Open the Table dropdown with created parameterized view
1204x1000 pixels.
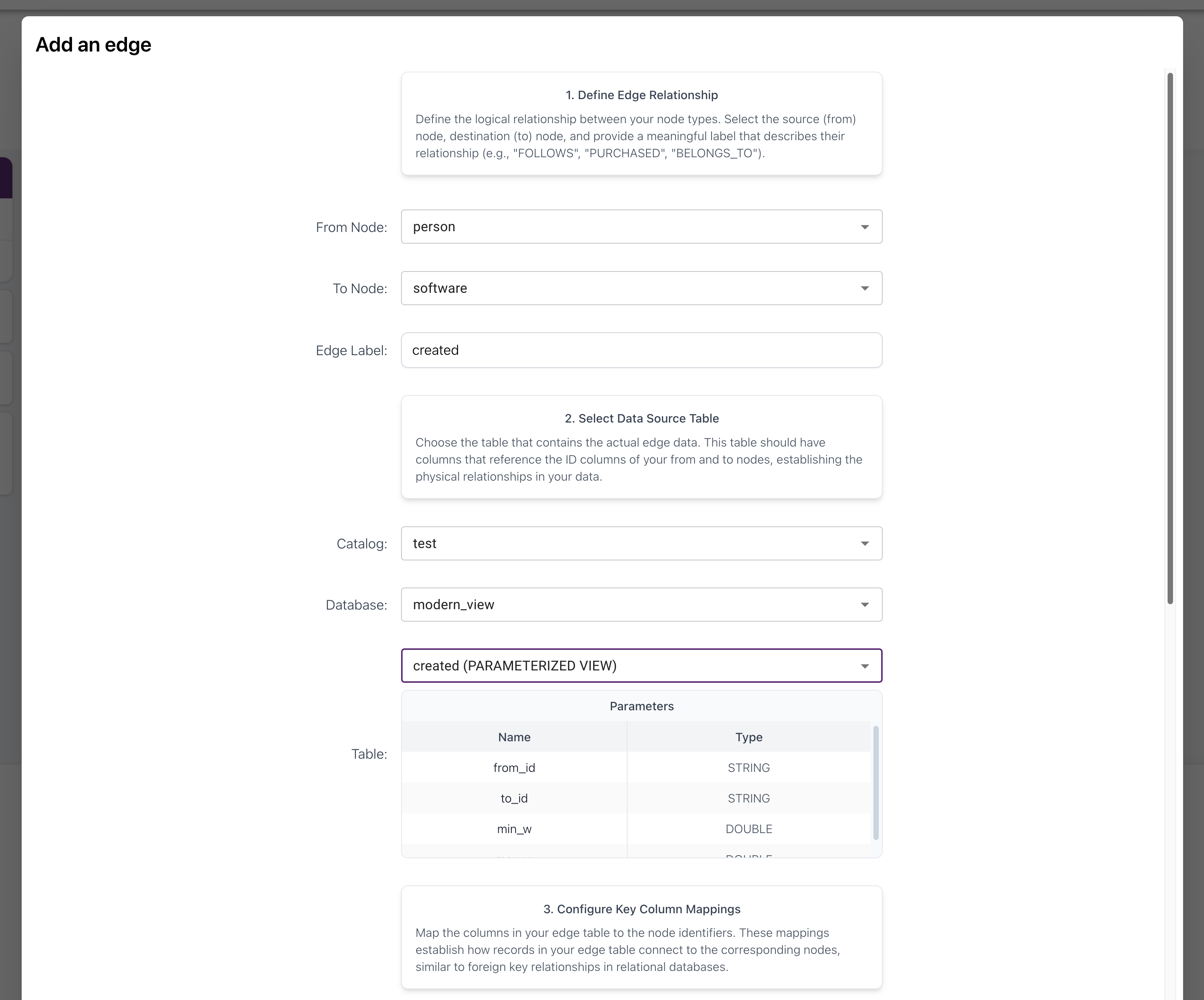[x=641, y=665]
